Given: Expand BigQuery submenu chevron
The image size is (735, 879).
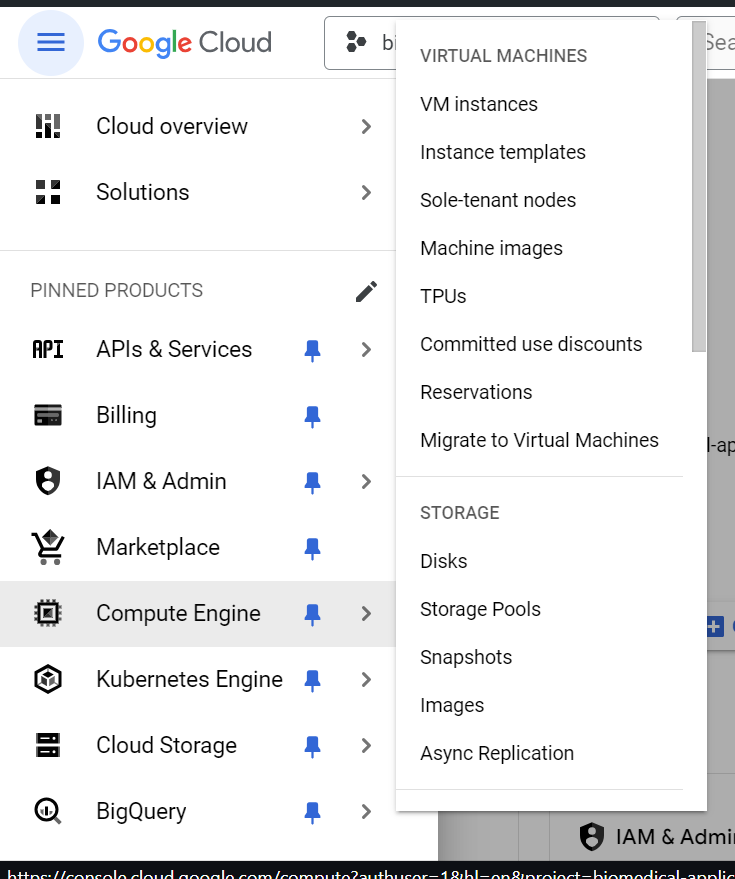Looking at the screenshot, I should [x=367, y=812].
